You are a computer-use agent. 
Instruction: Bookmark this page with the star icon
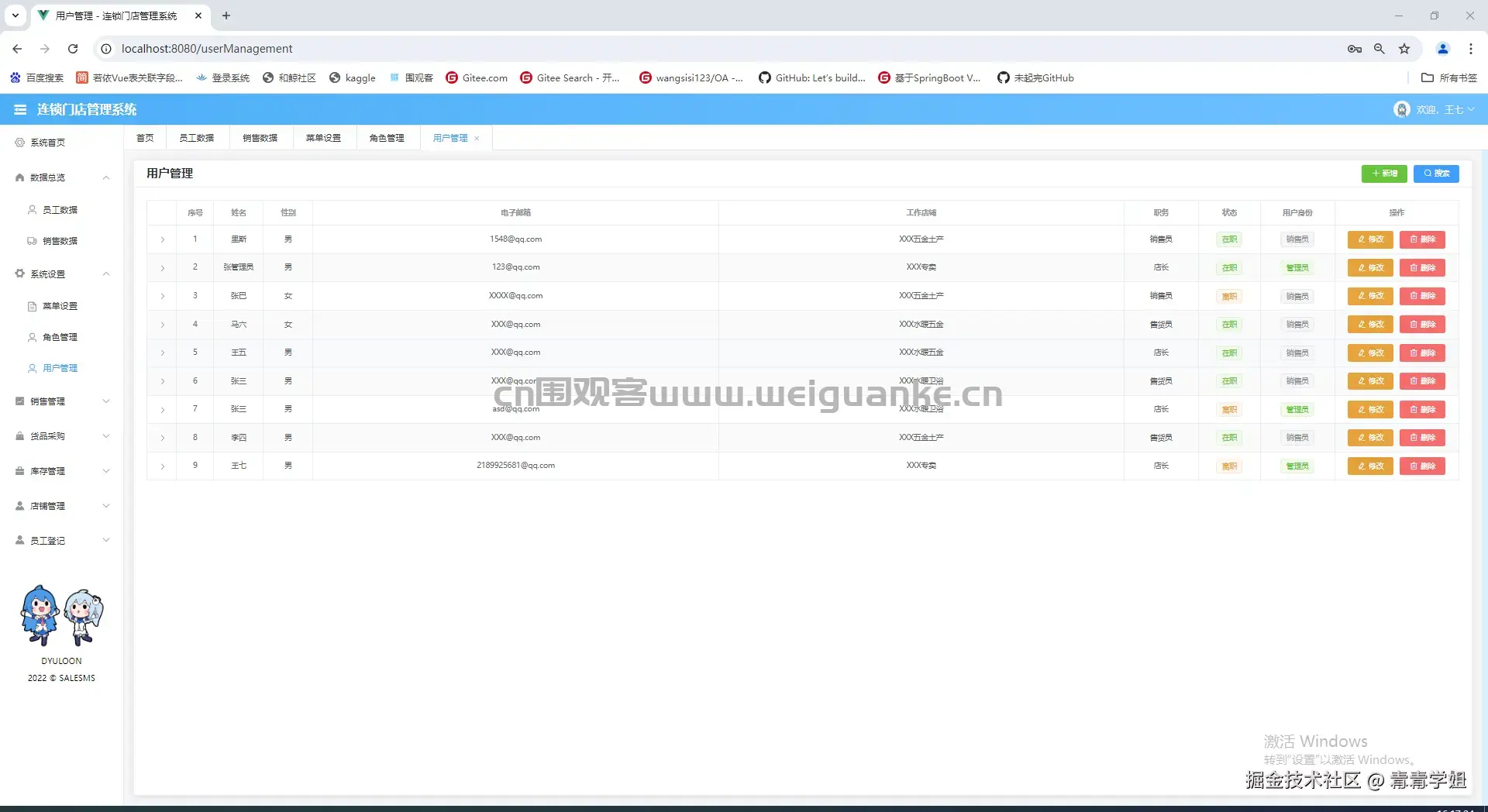(1404, 49)
